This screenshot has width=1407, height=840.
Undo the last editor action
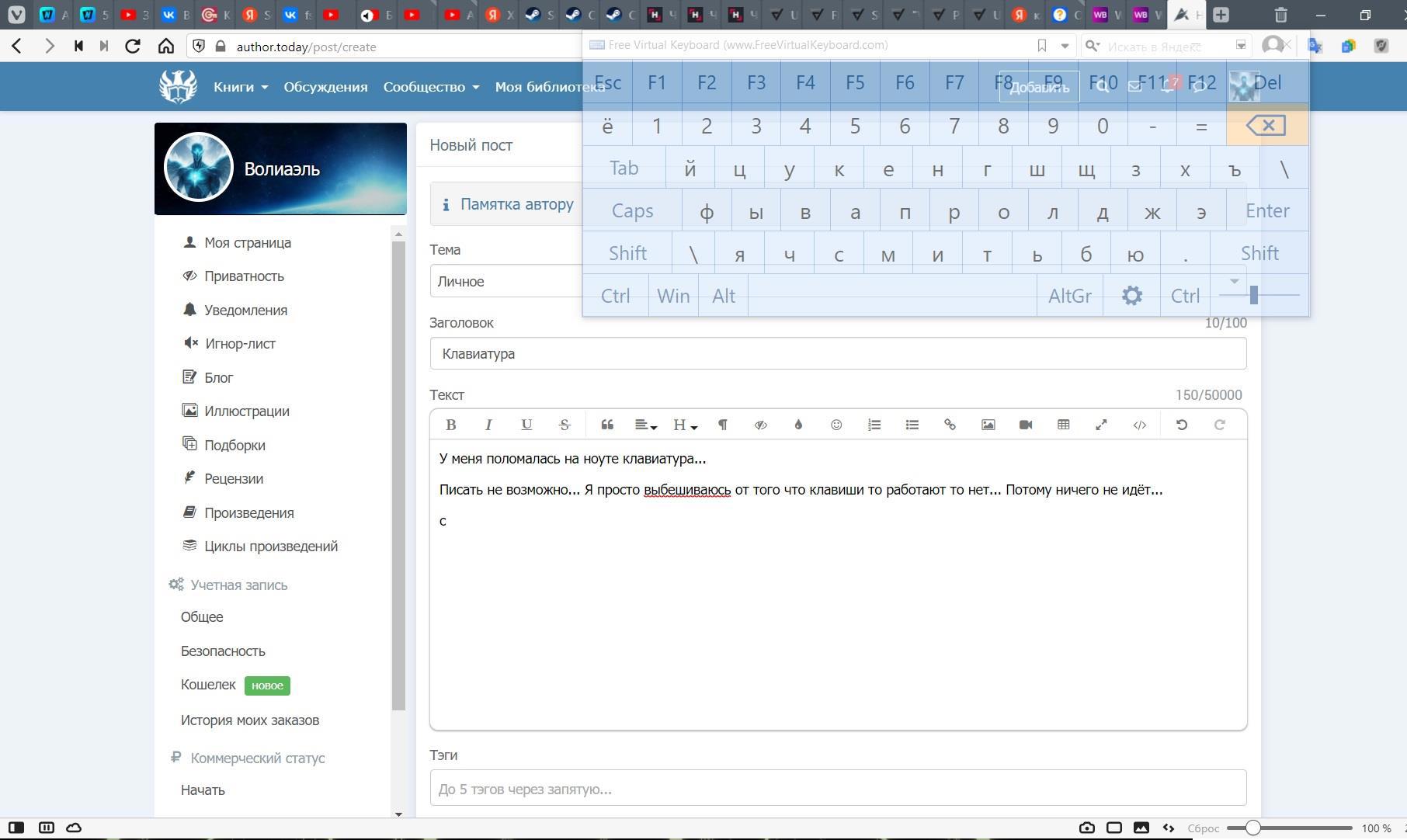pyautogui.click(x=1182, y=425)
